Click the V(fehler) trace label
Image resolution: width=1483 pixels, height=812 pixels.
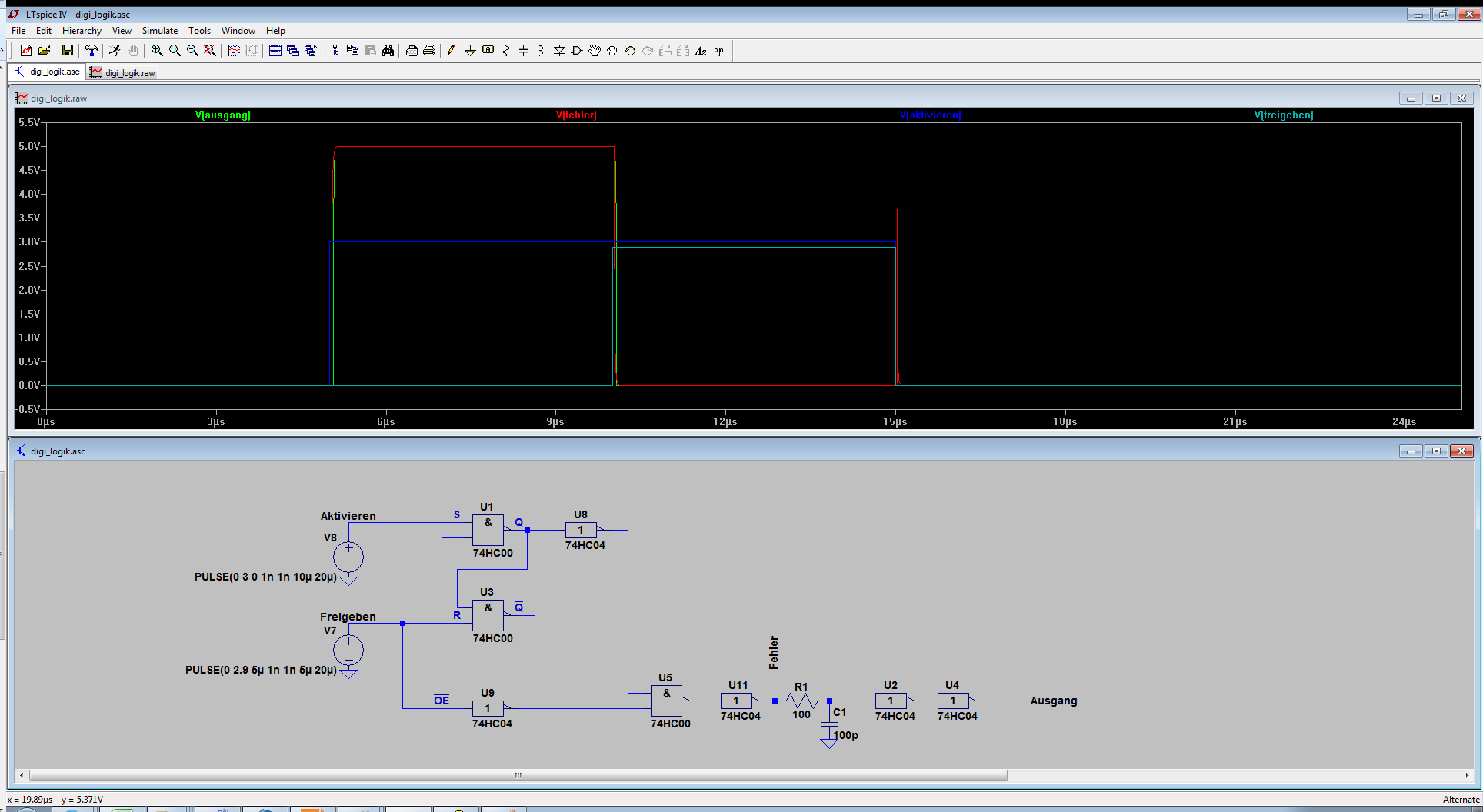(x=576, y=115)
